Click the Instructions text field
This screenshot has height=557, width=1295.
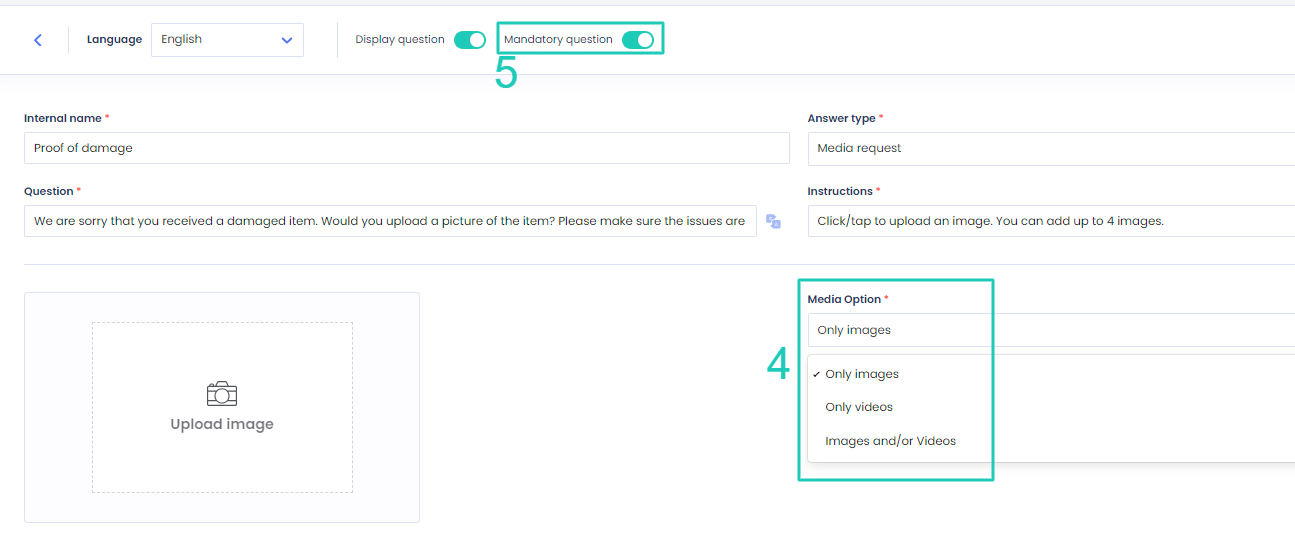click(1051, 221)
